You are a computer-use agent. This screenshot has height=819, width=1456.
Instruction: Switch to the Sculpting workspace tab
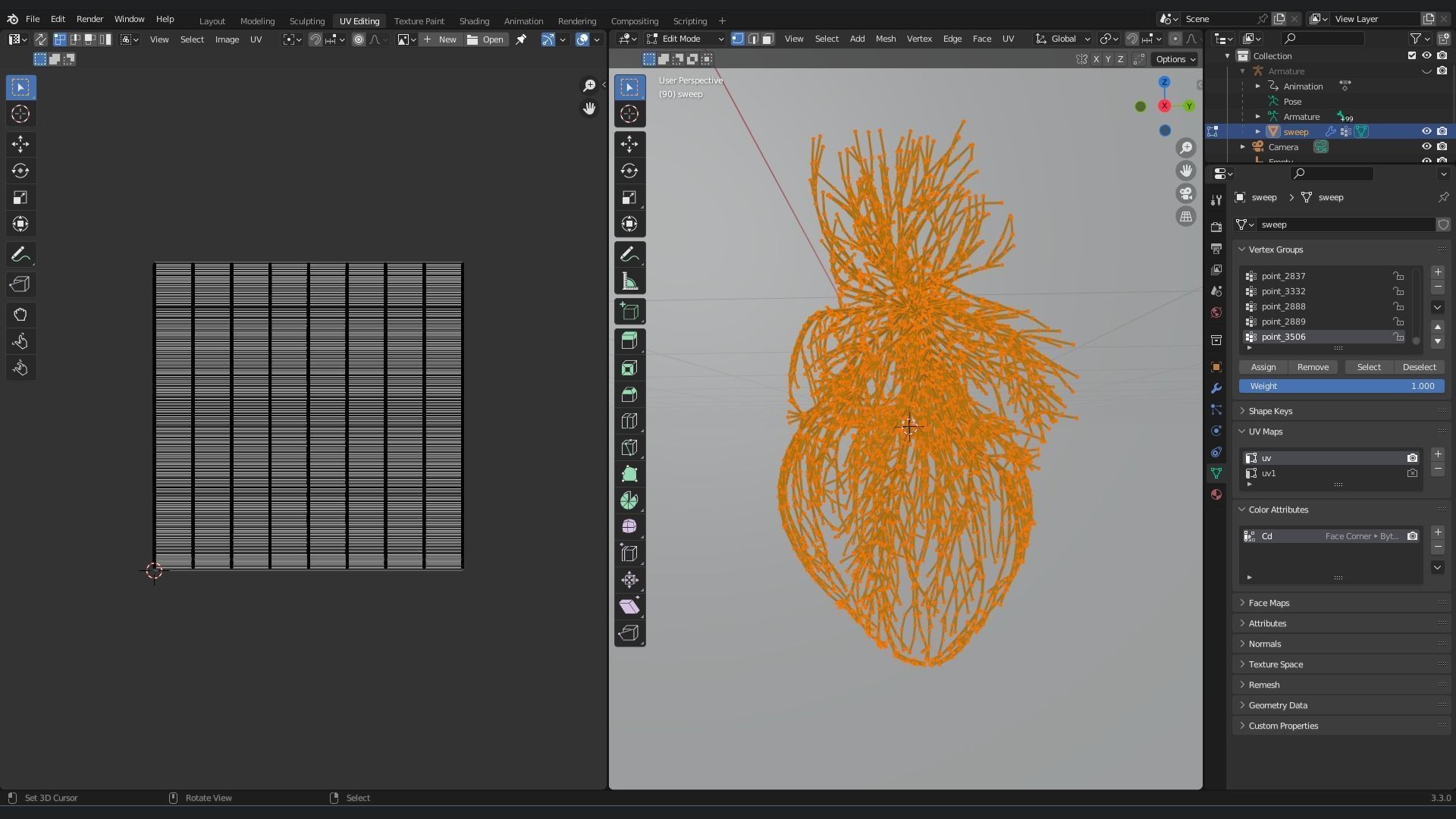tap(306, 20)
